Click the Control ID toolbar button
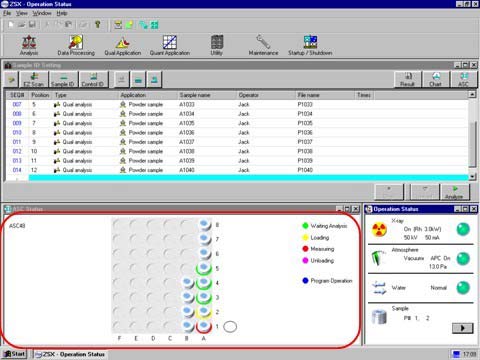The image size is (480, 360). (93, 80)
